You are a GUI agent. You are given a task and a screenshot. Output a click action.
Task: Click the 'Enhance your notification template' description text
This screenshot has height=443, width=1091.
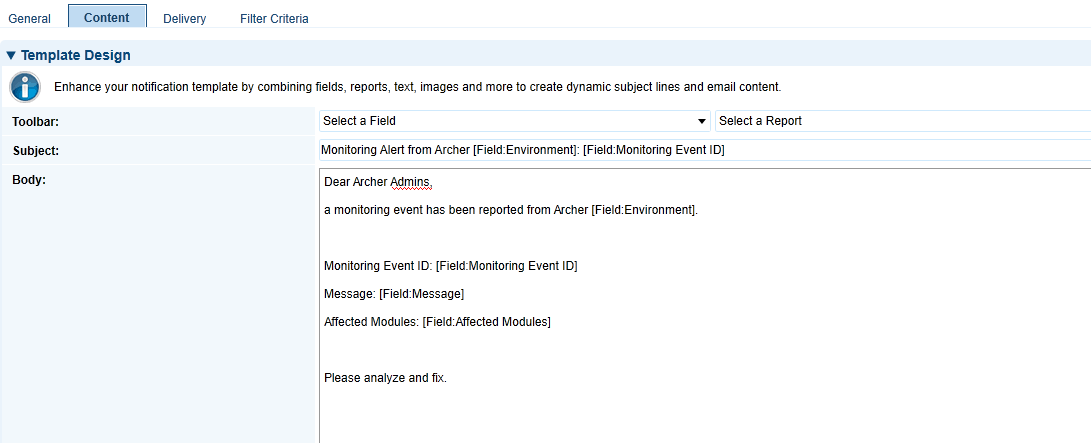[417, 88]
